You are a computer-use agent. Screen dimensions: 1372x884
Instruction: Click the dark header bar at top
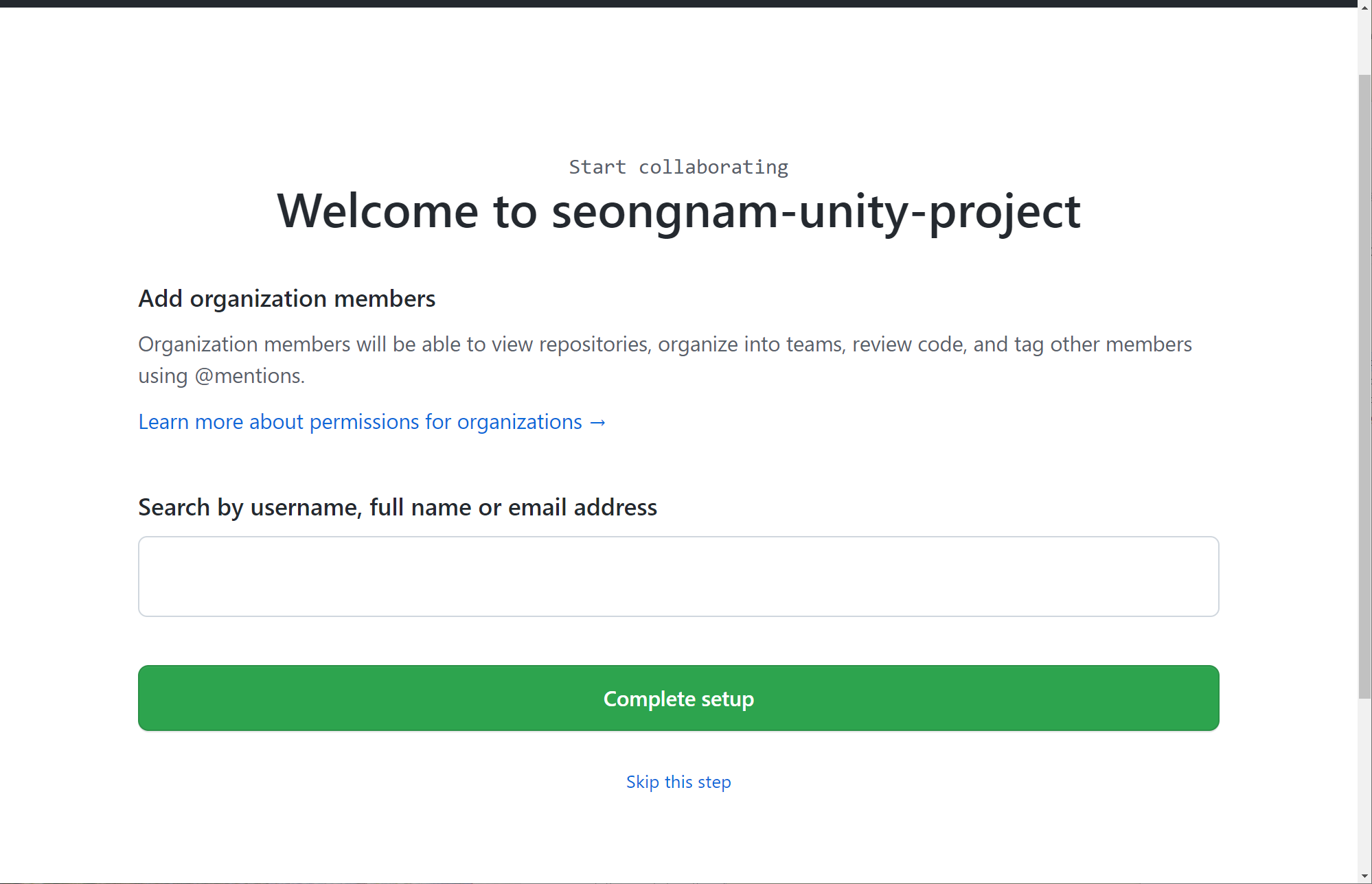[x=678, y=3]
